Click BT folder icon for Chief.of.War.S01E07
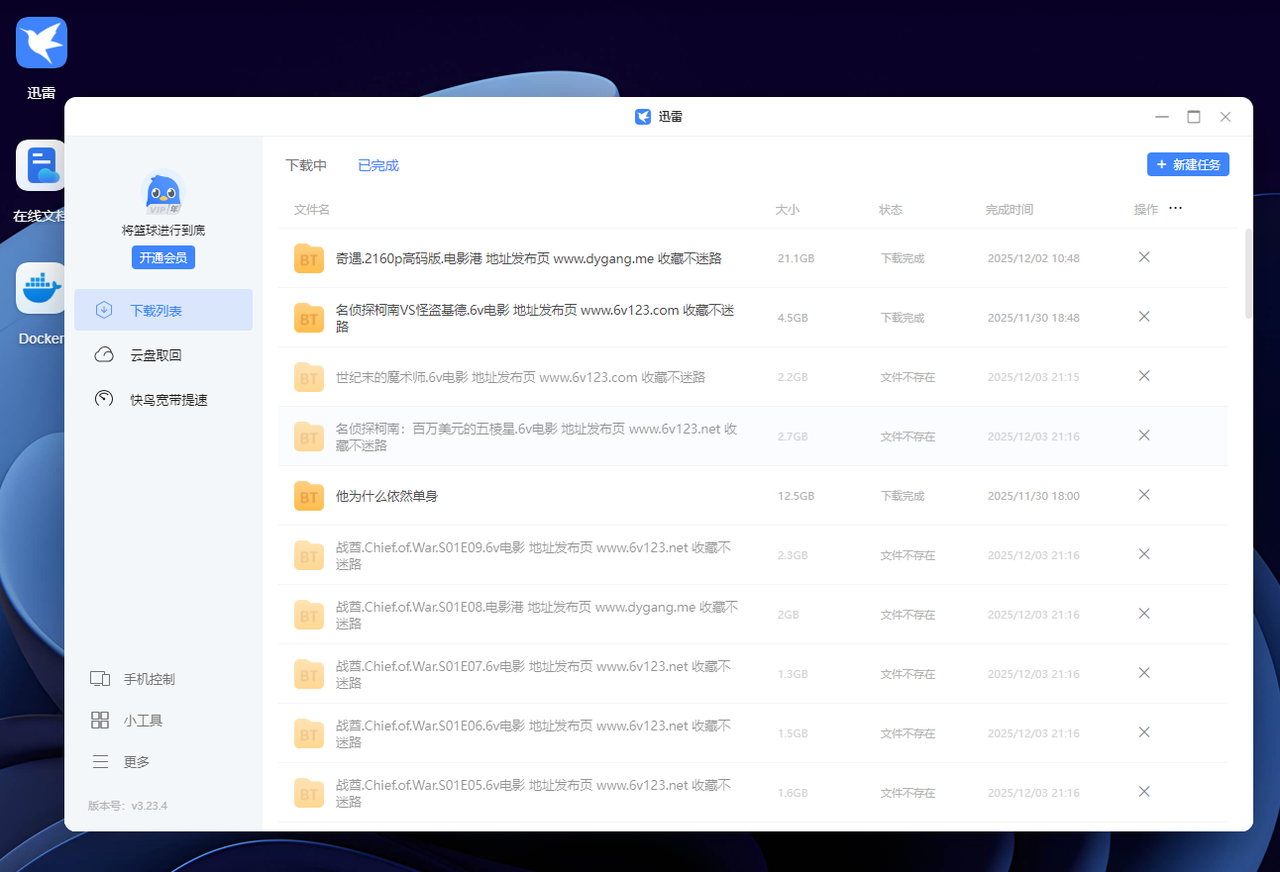Viewport: 1280px width, 872px height. point(309,674)
